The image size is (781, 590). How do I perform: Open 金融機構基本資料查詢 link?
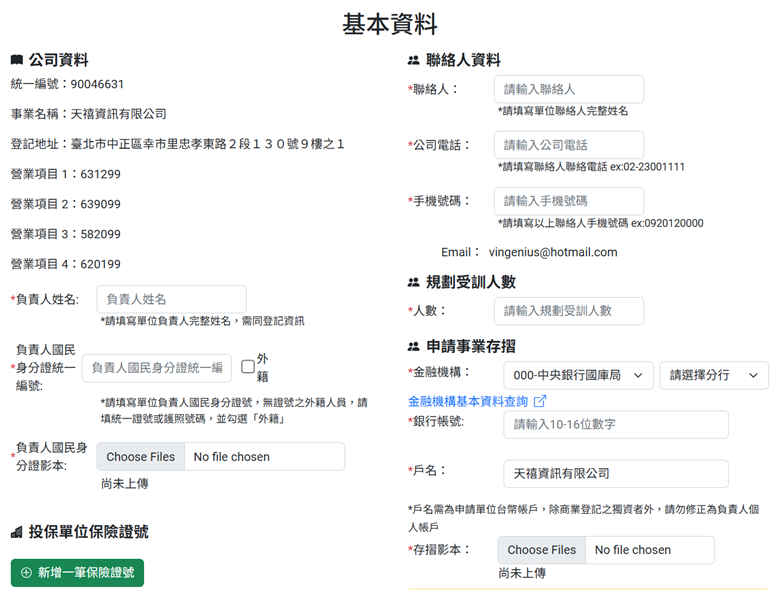click(x=467, y=401)
